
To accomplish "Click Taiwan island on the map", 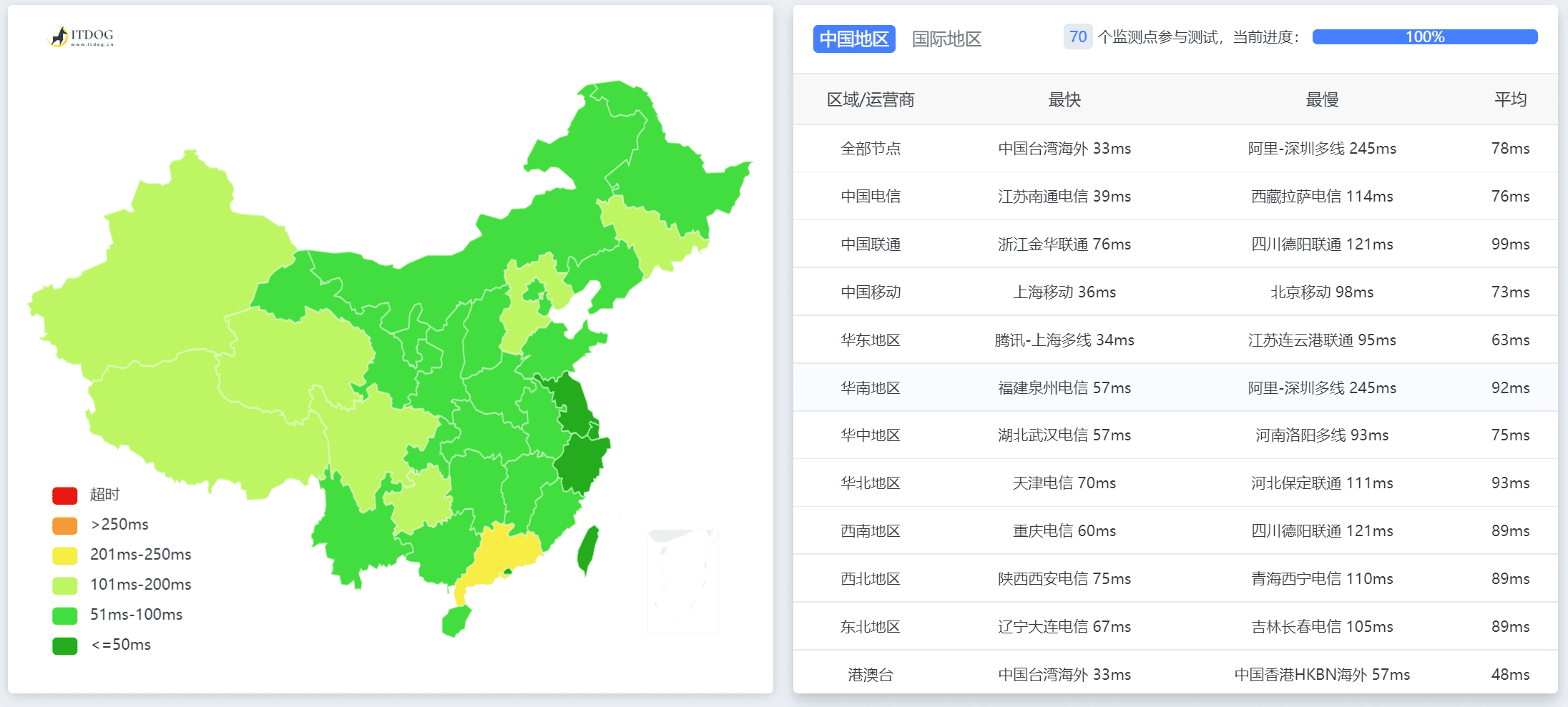I will point(588,549).
